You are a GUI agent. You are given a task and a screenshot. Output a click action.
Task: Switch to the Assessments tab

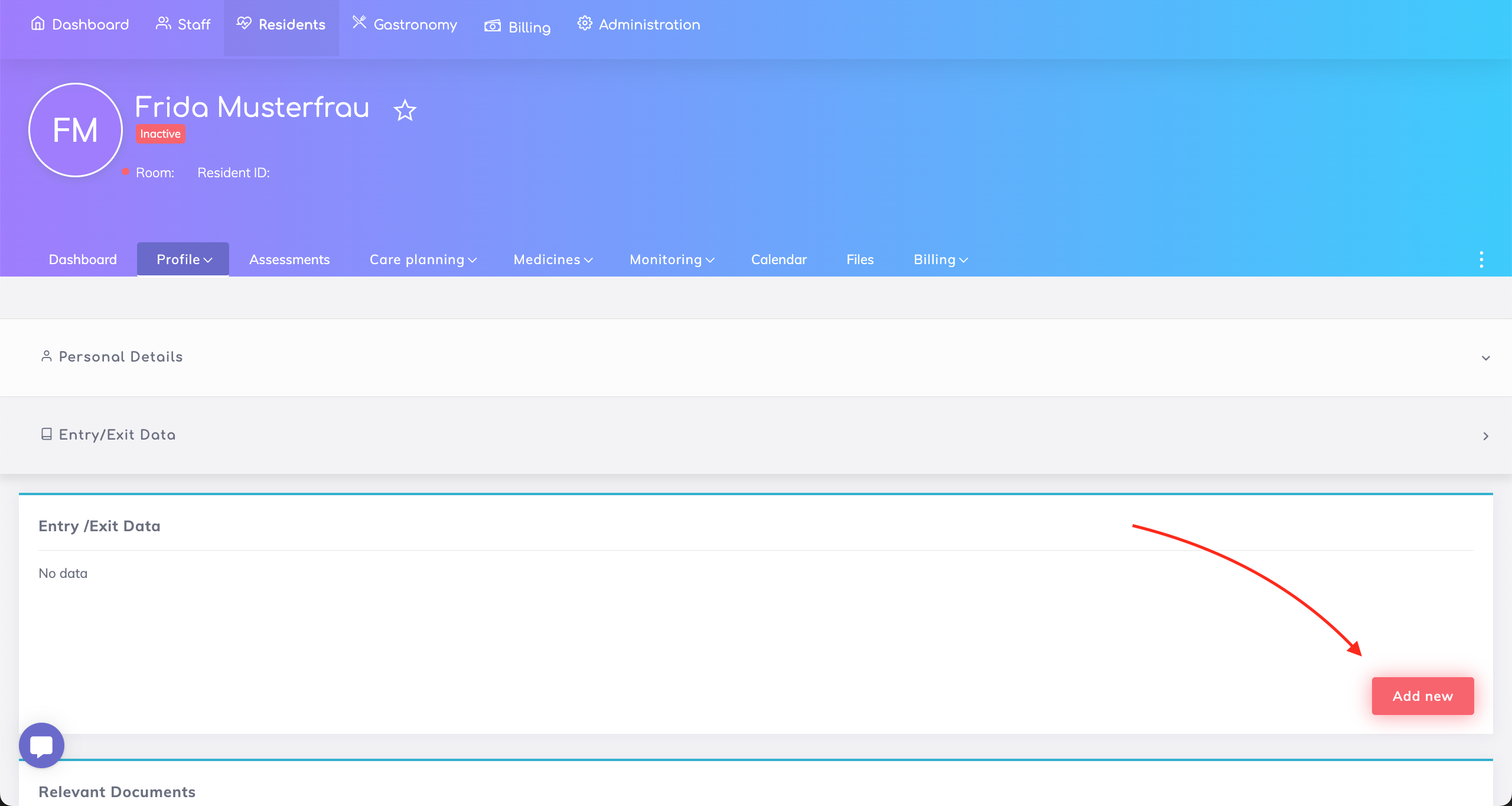(x=289, y=259)
